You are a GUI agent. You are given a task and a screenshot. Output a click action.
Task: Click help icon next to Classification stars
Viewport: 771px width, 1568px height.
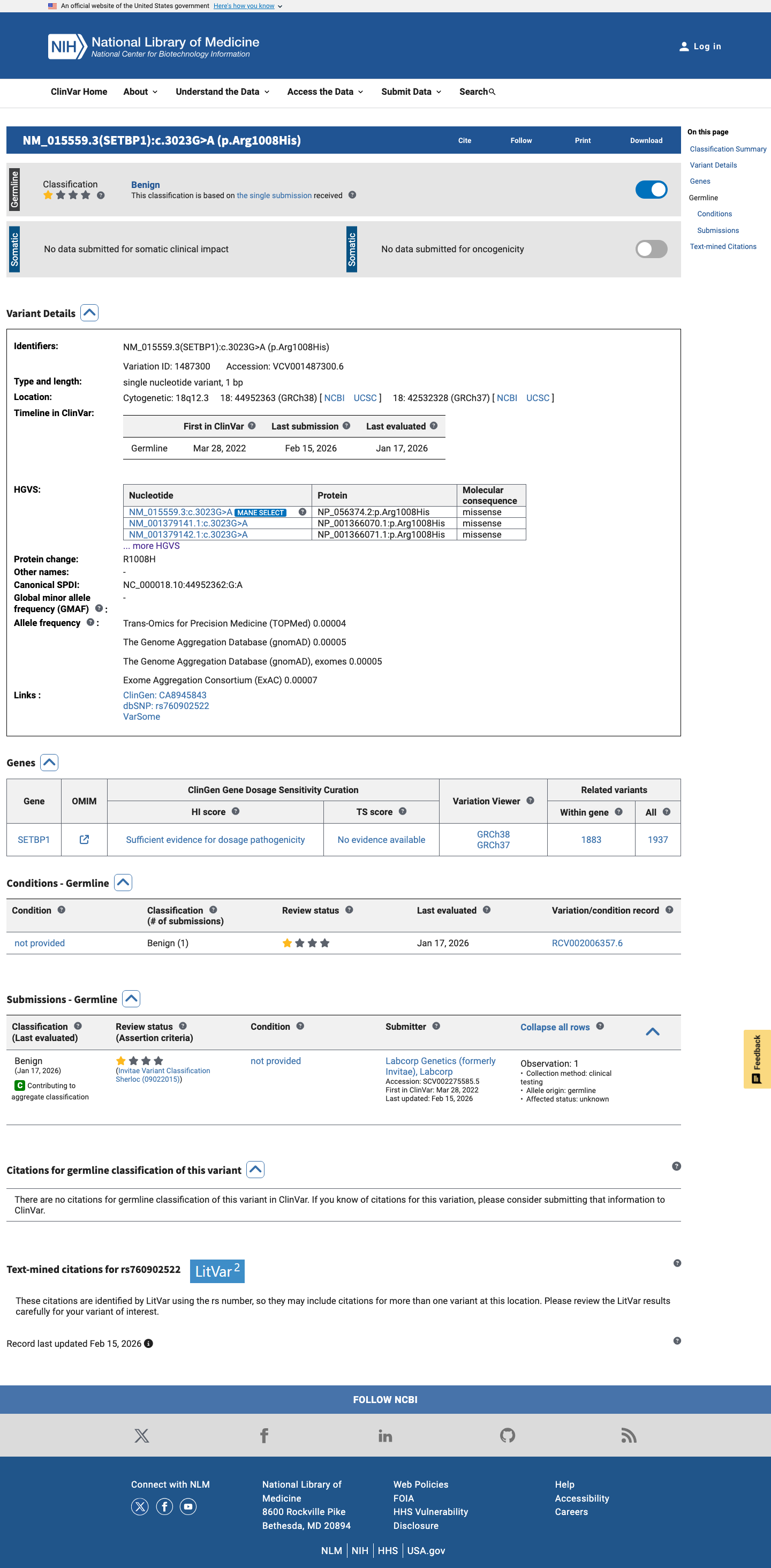pyautogui.click(x=101, y=195)
